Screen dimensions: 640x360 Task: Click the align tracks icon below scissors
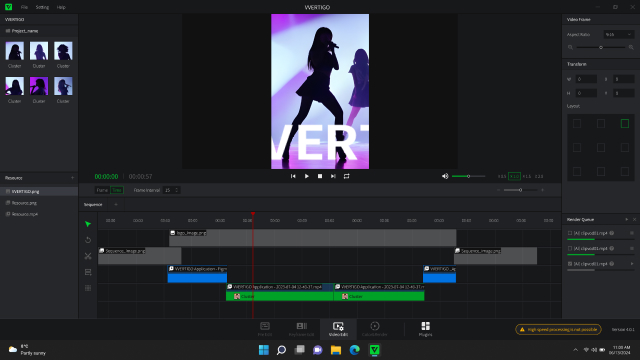[88, 272]
